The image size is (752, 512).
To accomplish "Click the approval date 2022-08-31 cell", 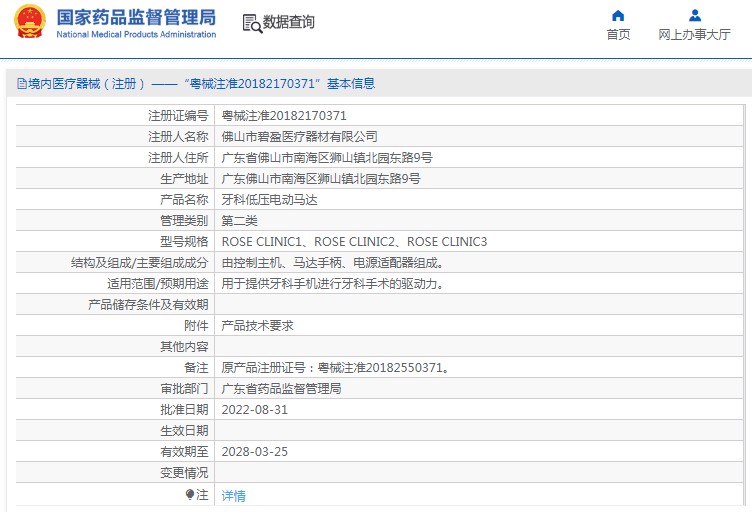I will point(255,410).
